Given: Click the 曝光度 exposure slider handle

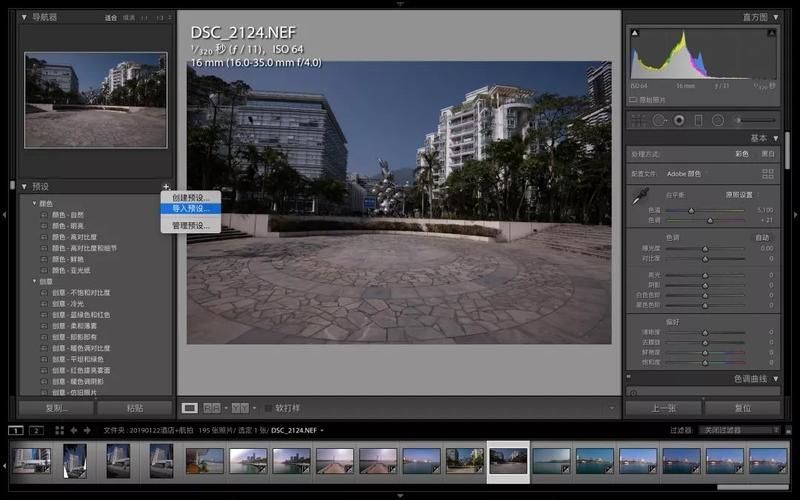Looking at the screenshot, I should 705,249.
